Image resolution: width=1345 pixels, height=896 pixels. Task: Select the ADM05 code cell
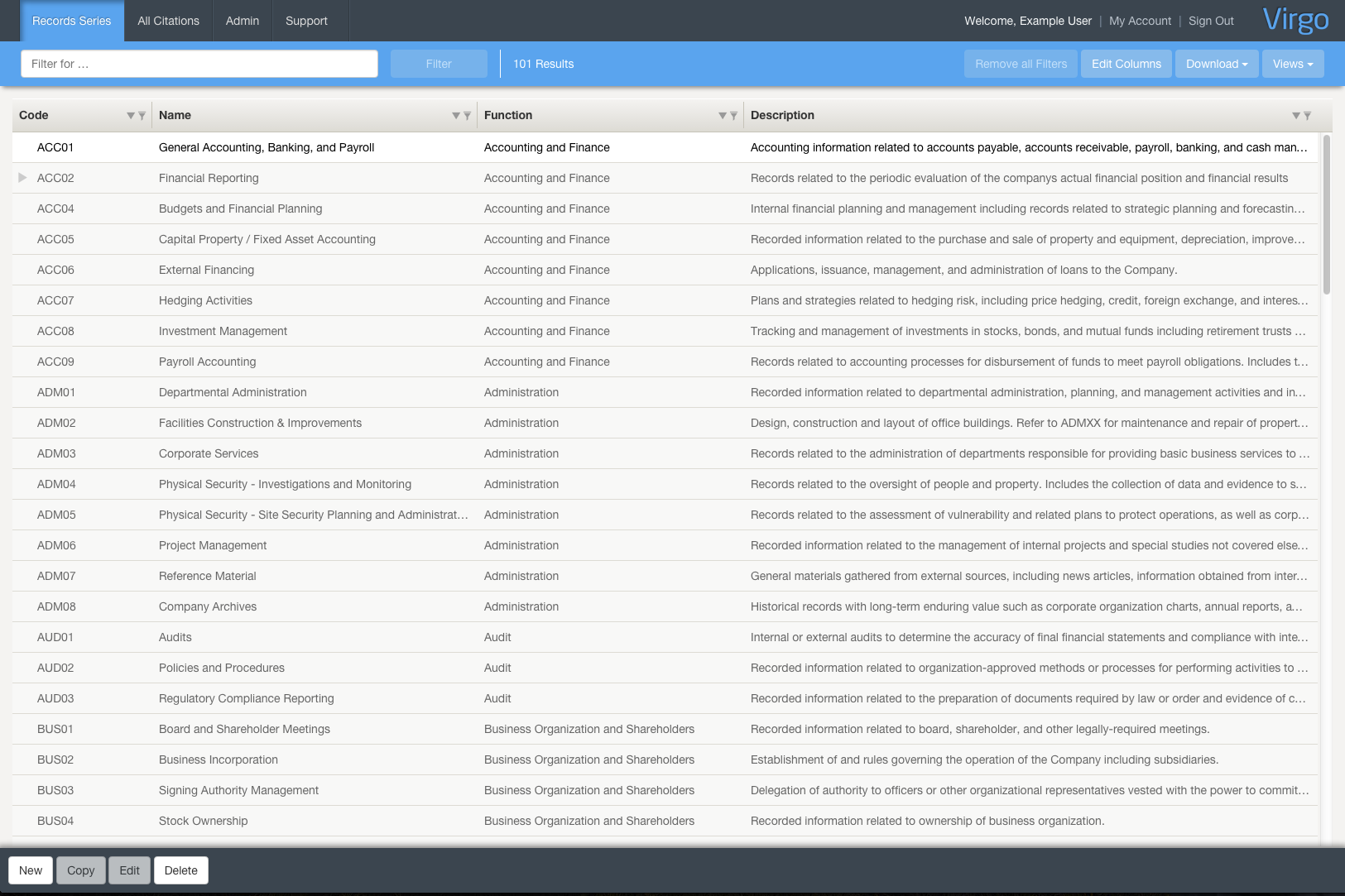coord(56,515)
